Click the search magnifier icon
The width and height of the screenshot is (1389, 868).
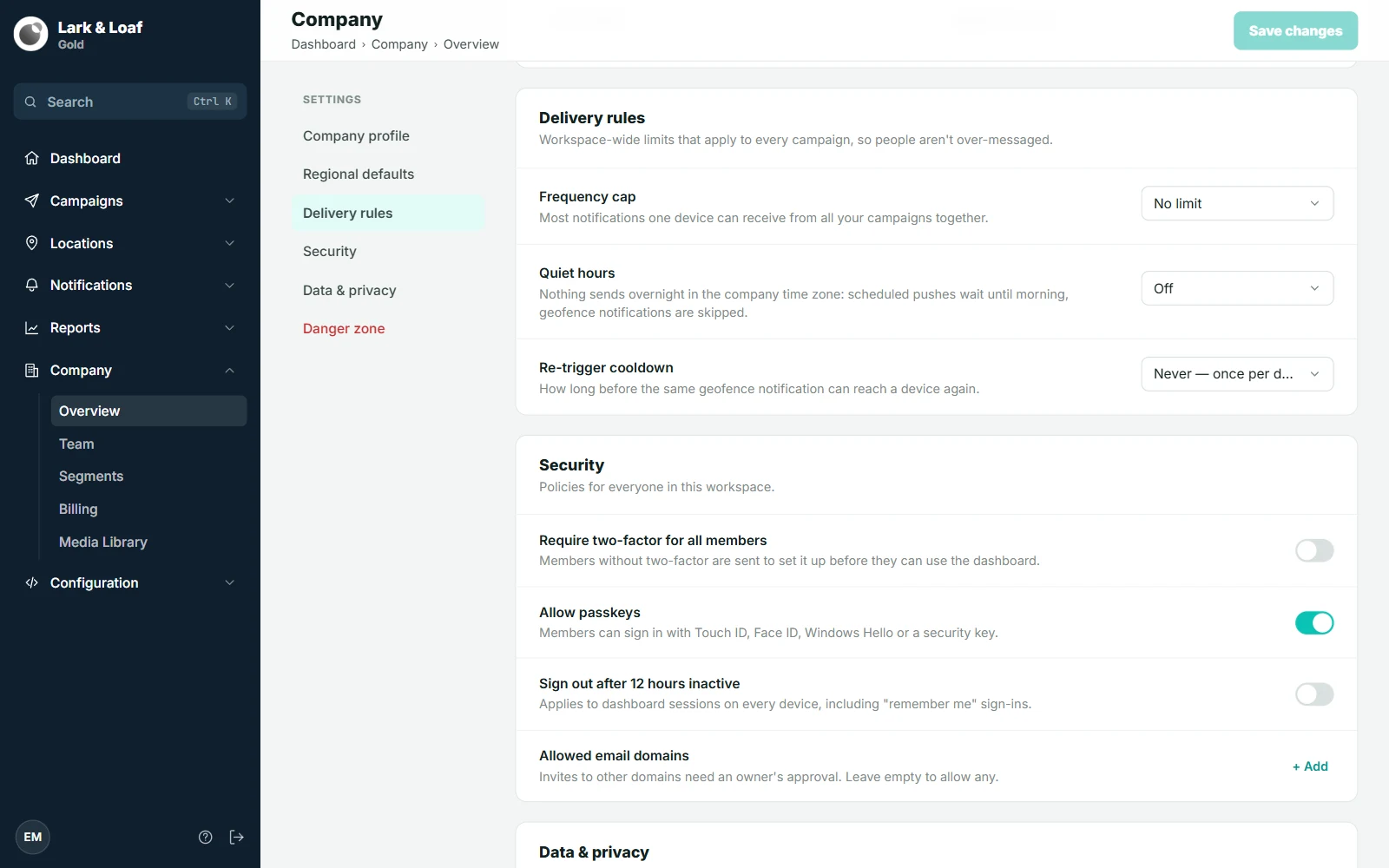[30, 102]
